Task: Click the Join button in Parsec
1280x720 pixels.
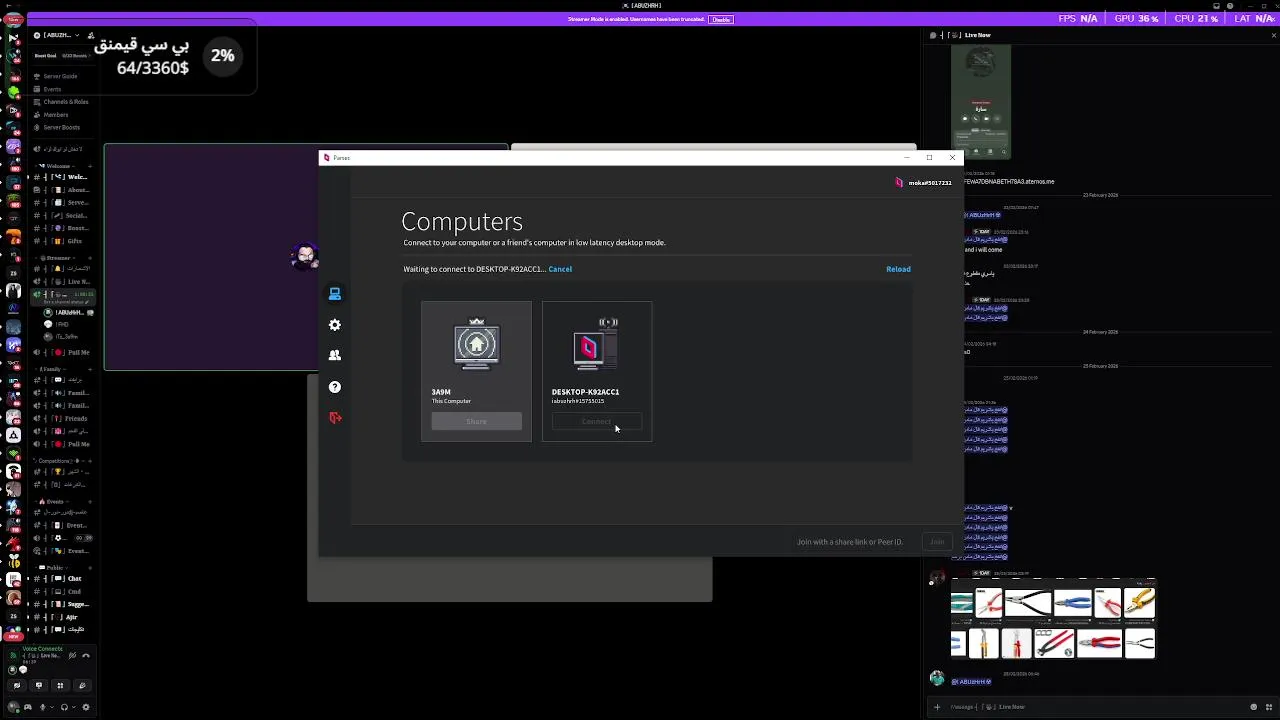Action: (x=937, y=542)
